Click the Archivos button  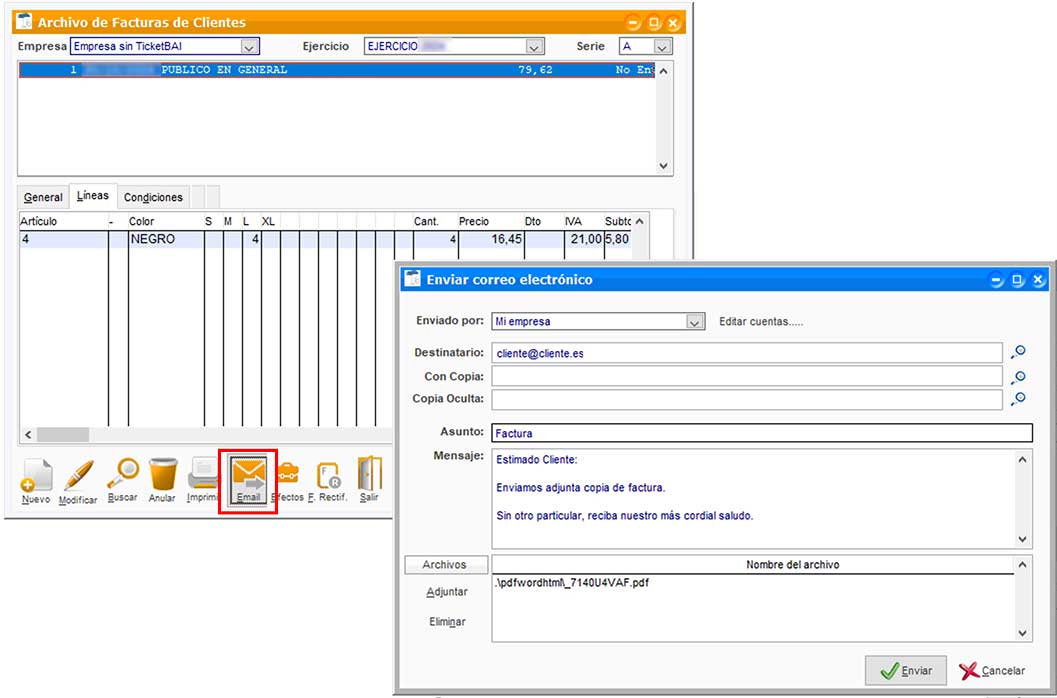coord(444,564)
